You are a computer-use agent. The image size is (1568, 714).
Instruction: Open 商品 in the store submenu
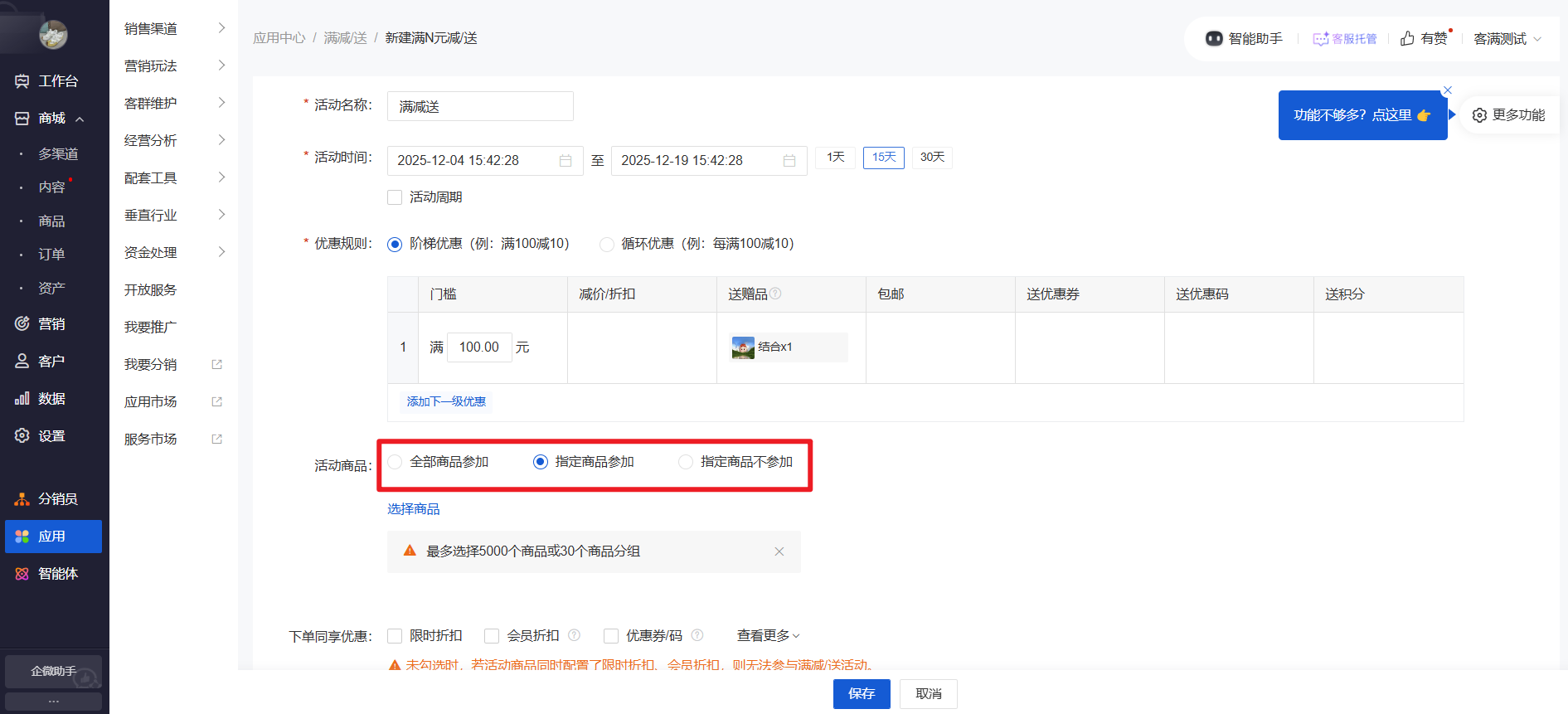(x=51, y=221)
